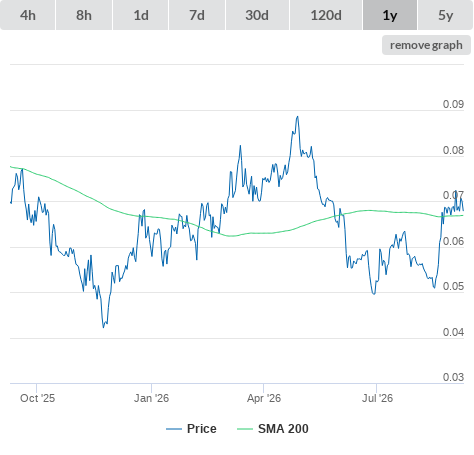
Task: Click the Oct '25 axis marker
Action: tap(37, 398)
